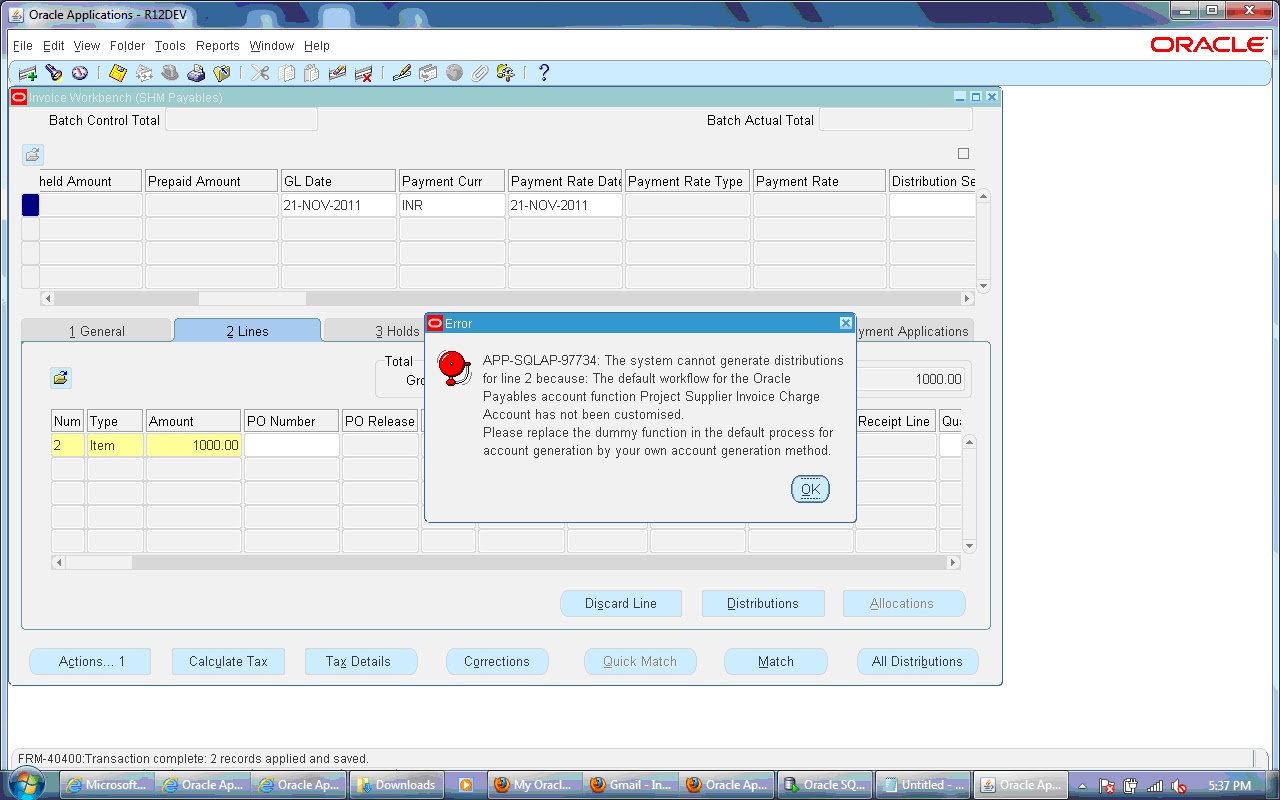The height and width of the screenshot is (800, 1280).
Task: Open the Help menu
Action: 317,46
